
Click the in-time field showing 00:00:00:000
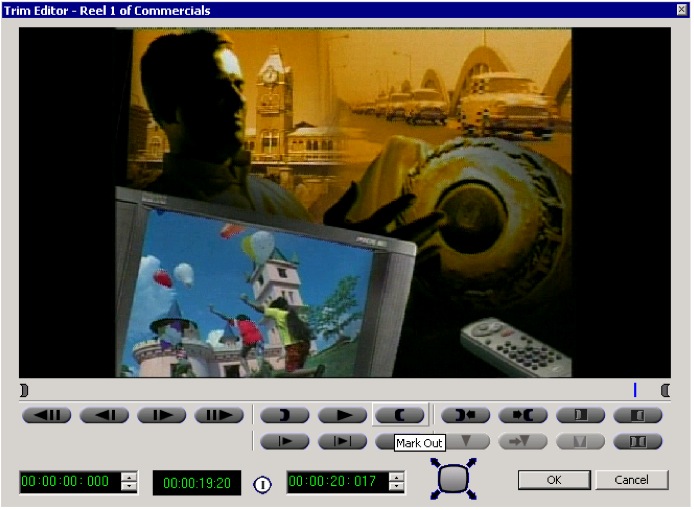(x=70, y=482)
